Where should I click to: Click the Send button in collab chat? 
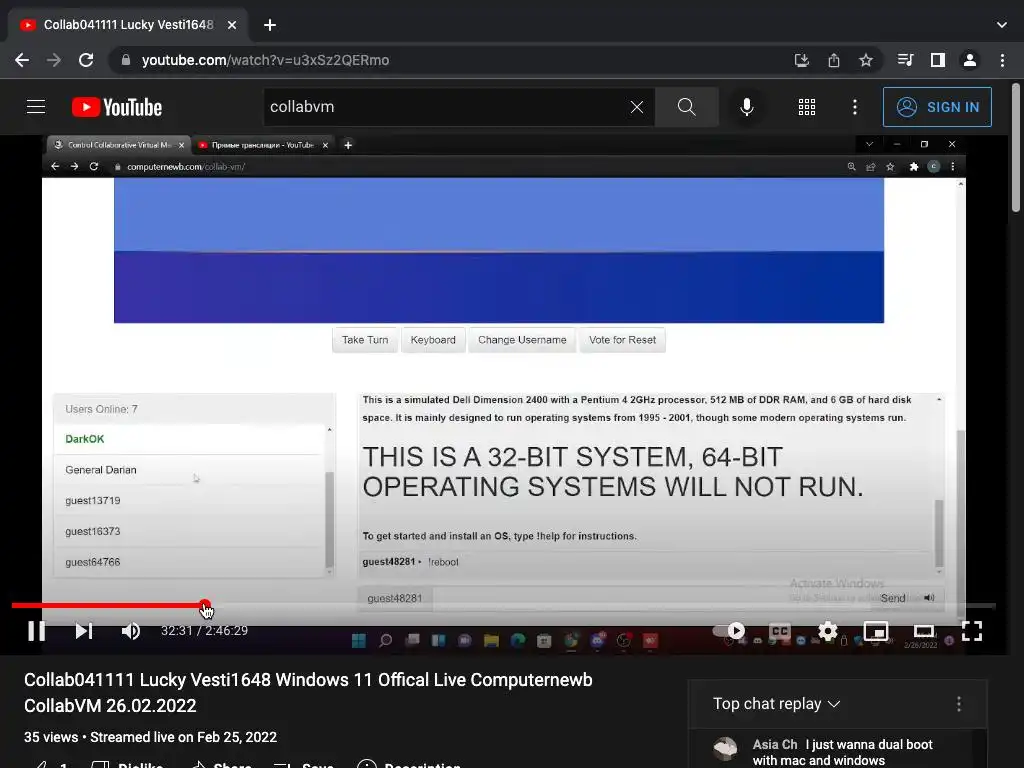click(893, 598)
